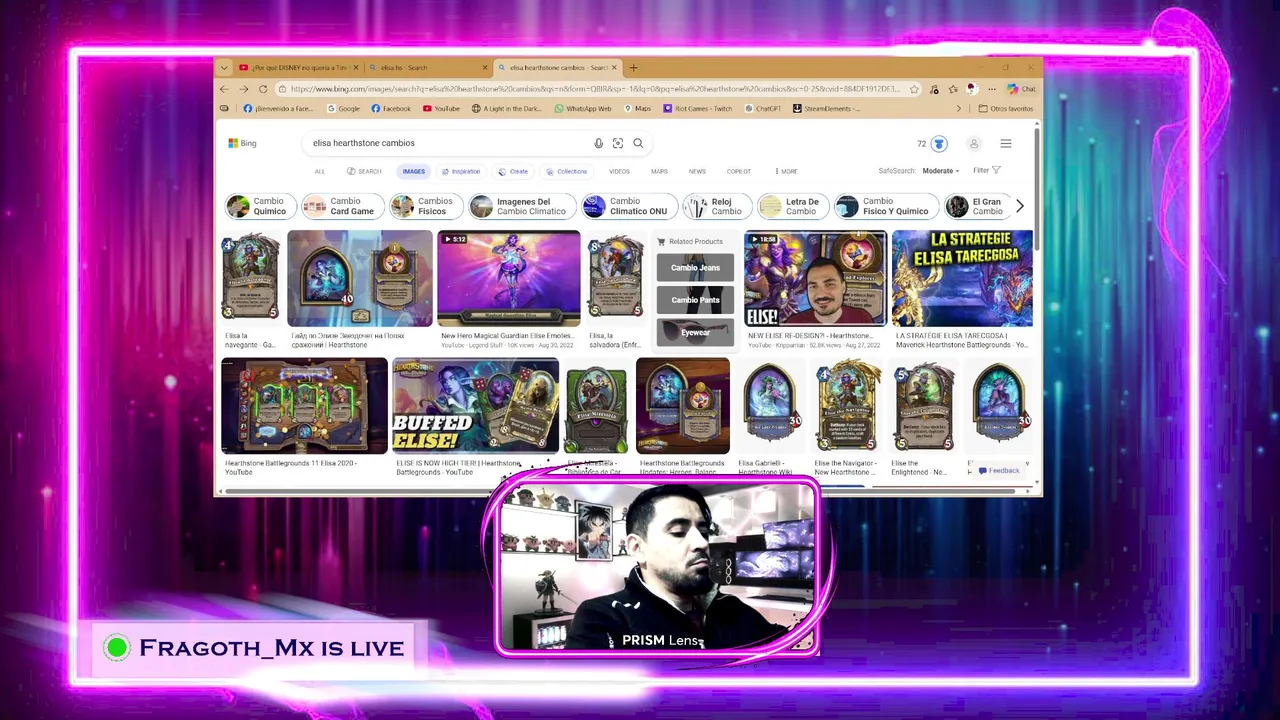Click the microphone voice search icon
The height and width of the screenshot is (720, 1280).
coord(599,143)
